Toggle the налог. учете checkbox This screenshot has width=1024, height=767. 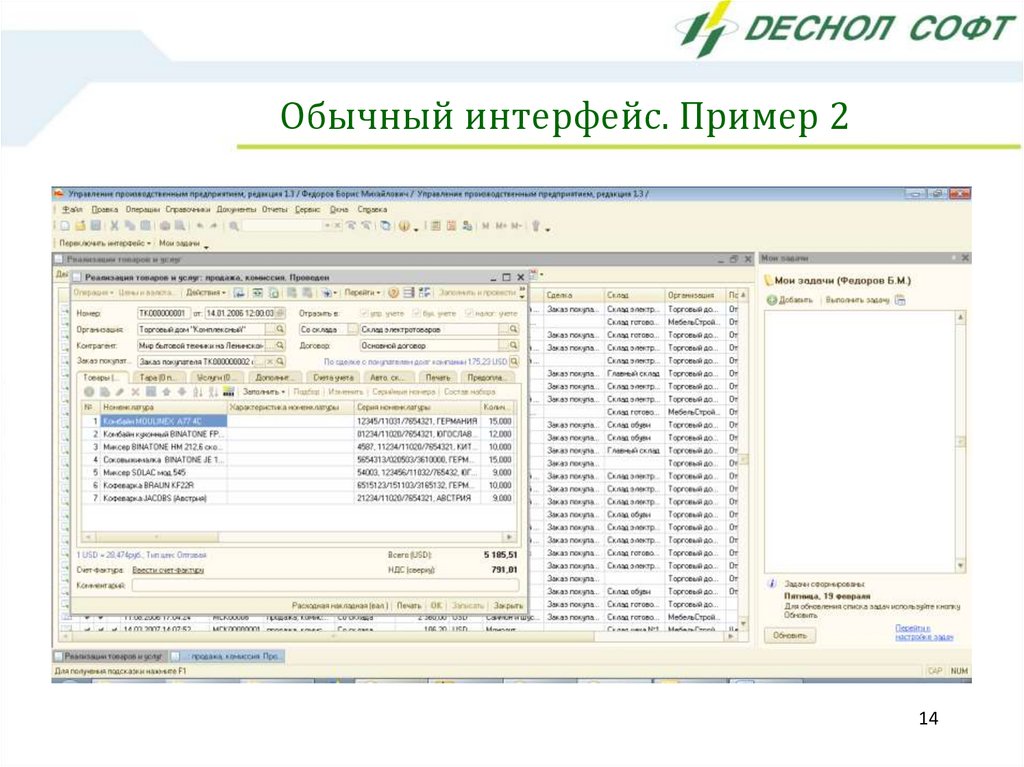coord(469,314)
